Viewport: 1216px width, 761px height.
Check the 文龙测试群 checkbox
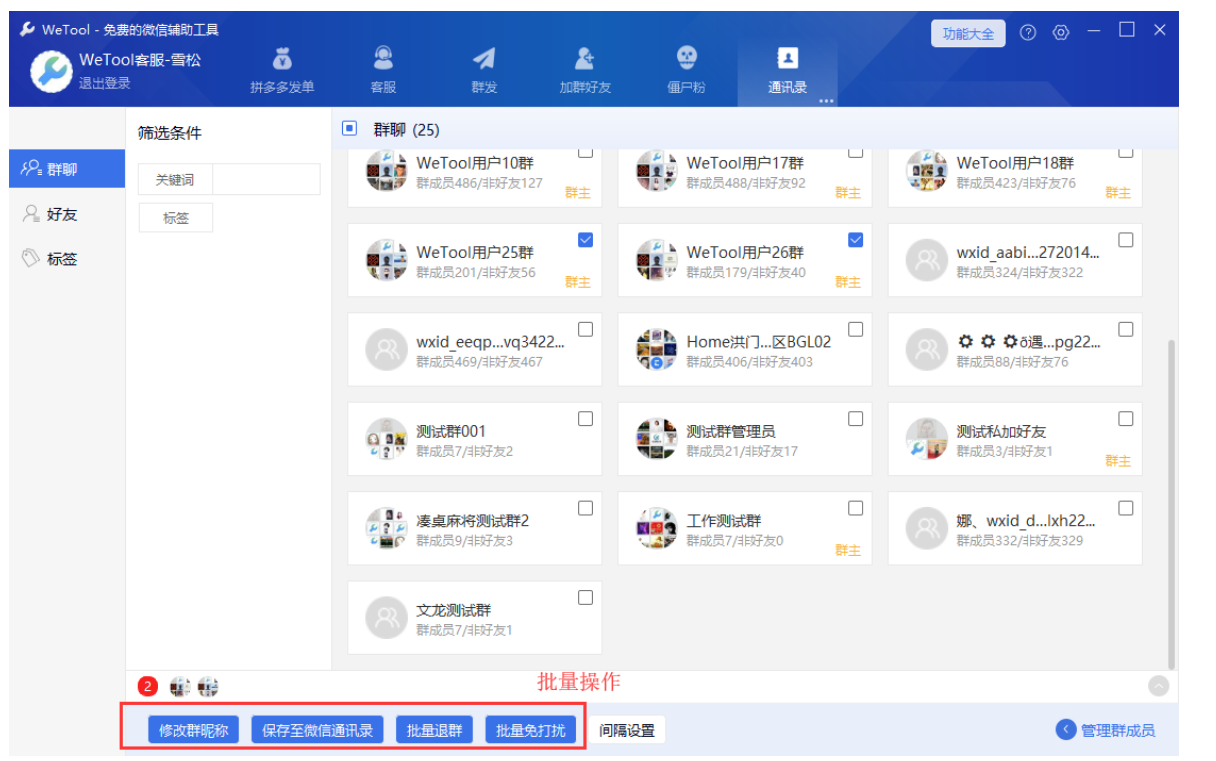[585, 597]
